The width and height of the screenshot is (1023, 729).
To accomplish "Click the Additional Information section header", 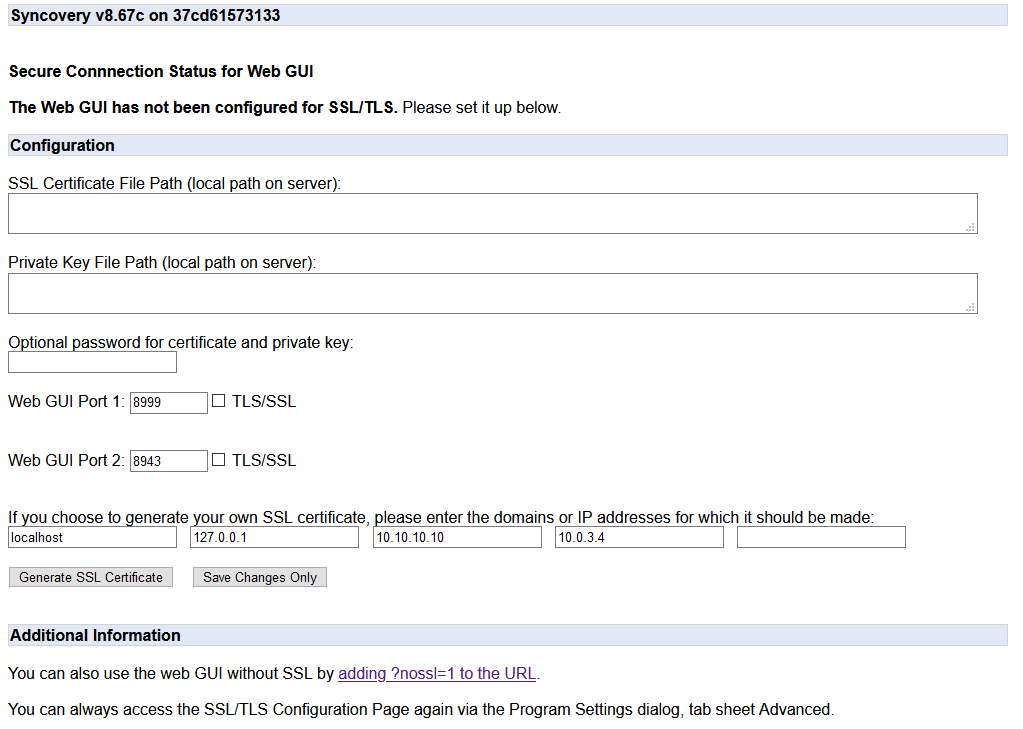I will pos(95,636).
